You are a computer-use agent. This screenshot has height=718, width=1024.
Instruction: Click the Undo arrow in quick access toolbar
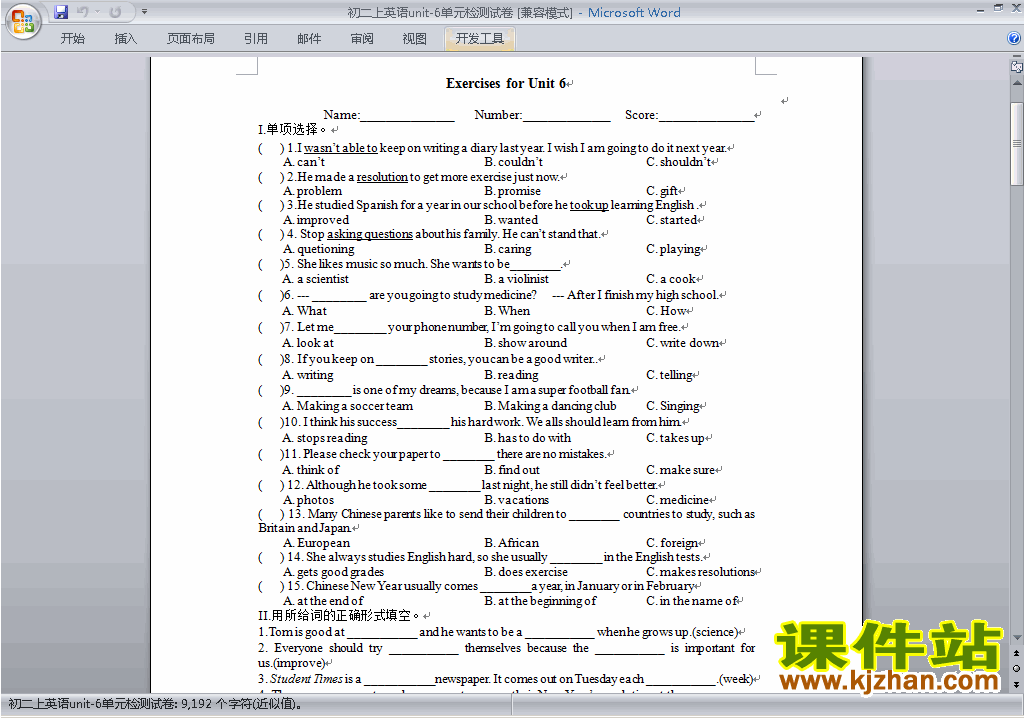pyautogui.click(x=82, y=12)
